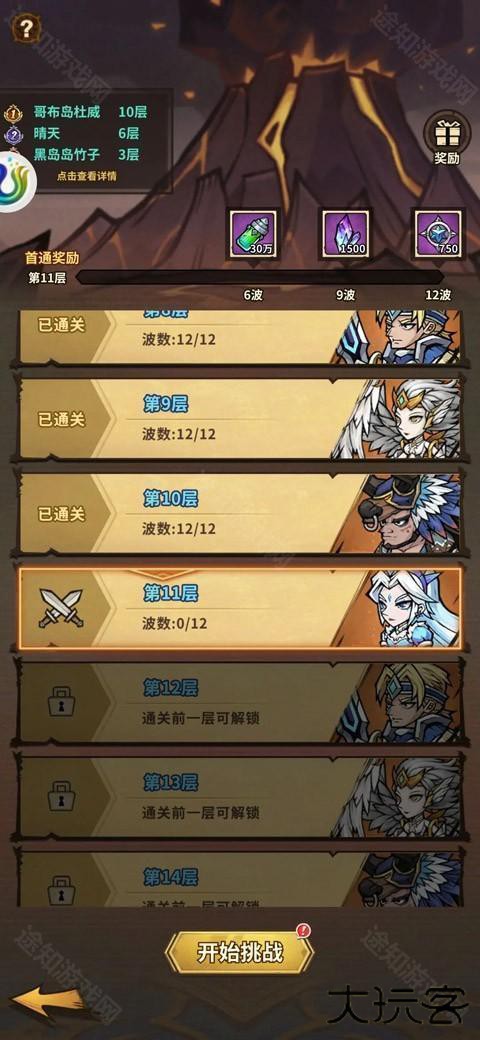Viewport: 480px width, 1040px height.
Task: Open the question mark help icon
Action: (x=25, y=28)
